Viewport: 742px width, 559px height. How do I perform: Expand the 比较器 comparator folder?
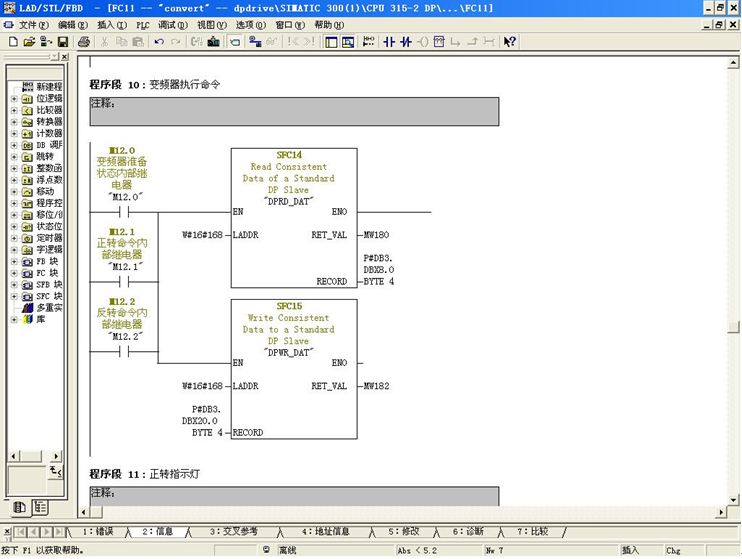click(x=14, y=110)
